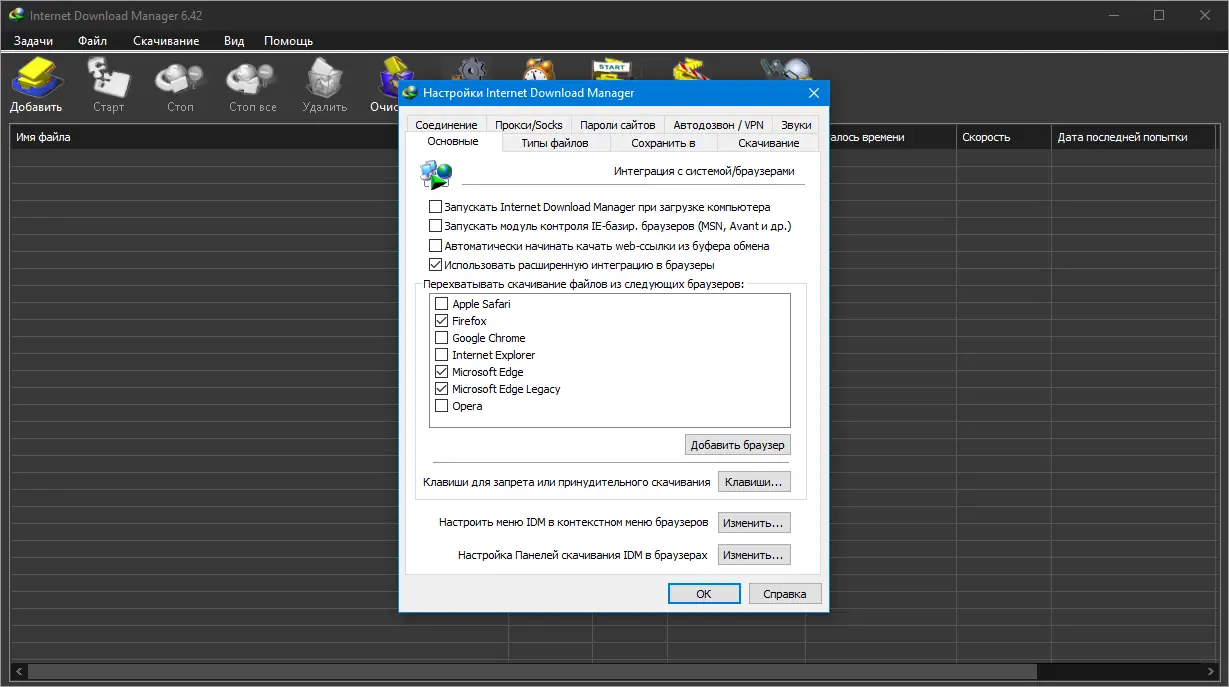Click the horizontal scrollbar left arrow
This screenshot has height=687, width=1229.
click(19, 671)
